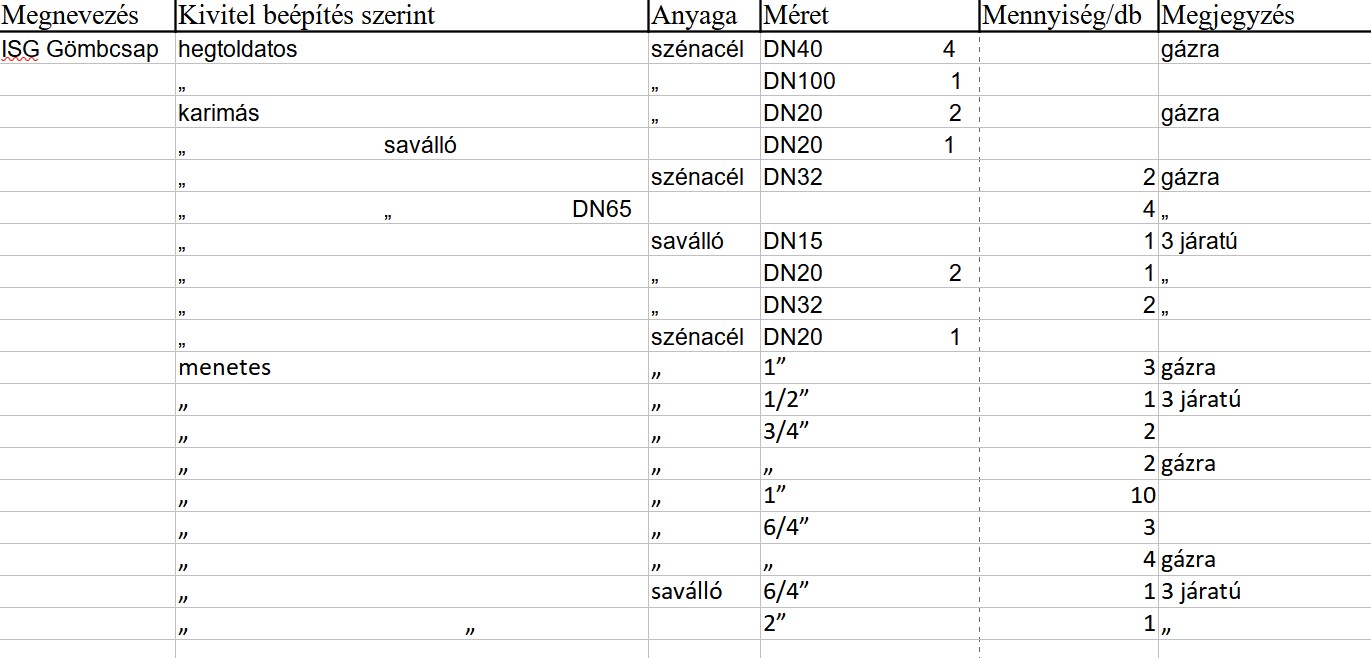Select the DN100 size cell

pos(799,81)
